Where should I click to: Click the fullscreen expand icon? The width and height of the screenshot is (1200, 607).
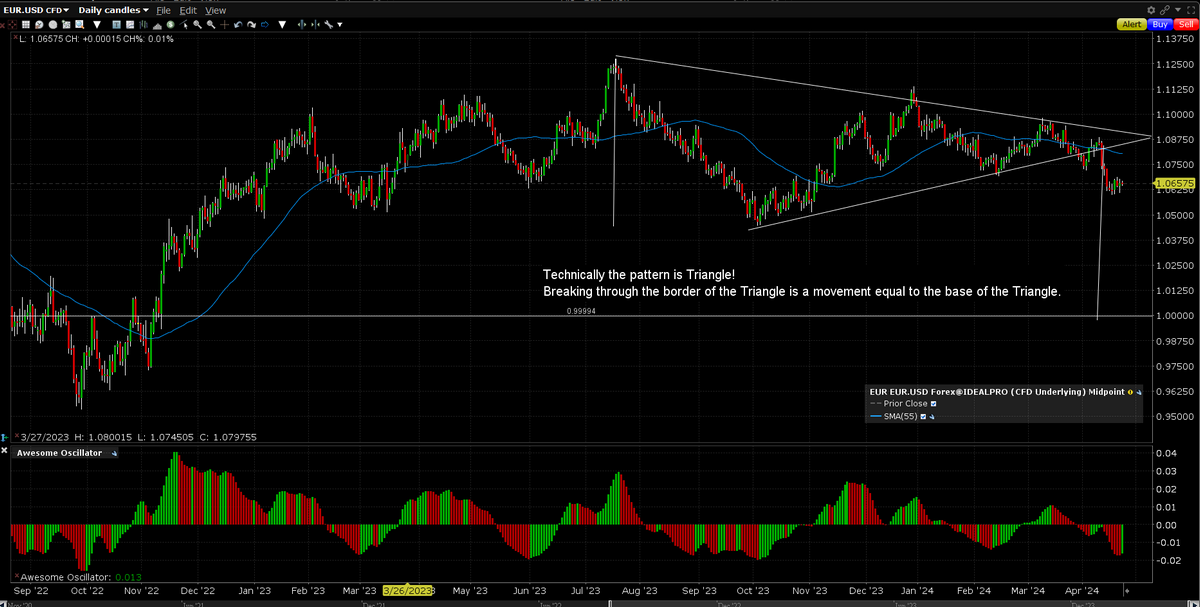point(1190,10)
